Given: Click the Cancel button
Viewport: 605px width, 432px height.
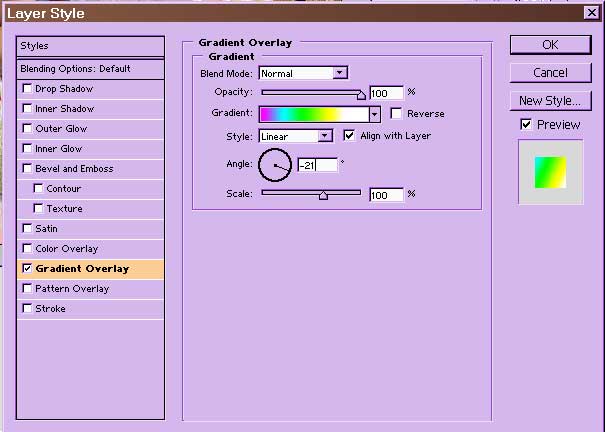Looking at the screenshot, I should coord(550,73).
